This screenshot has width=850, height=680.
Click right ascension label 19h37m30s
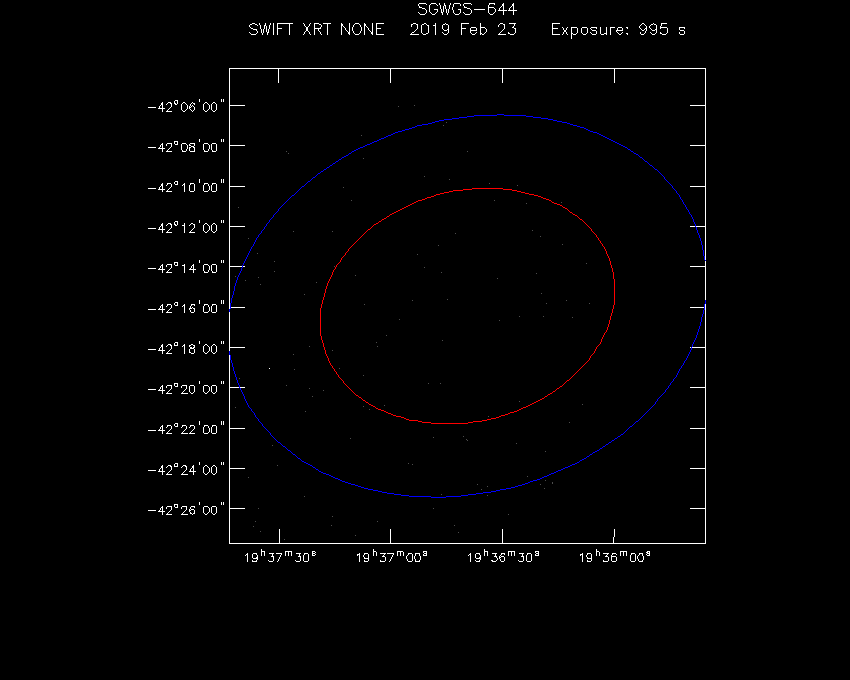(280, 557)
